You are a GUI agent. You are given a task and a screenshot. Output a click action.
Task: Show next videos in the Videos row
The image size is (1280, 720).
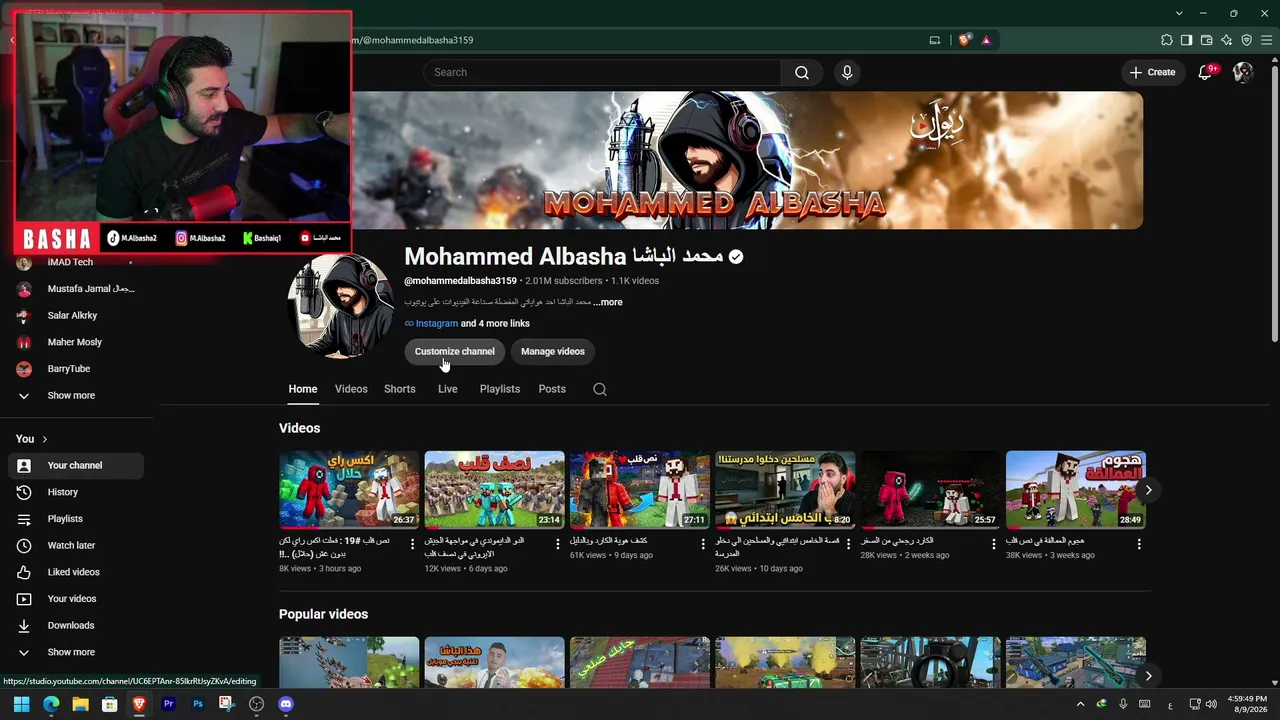click(x=1148, y=490)
